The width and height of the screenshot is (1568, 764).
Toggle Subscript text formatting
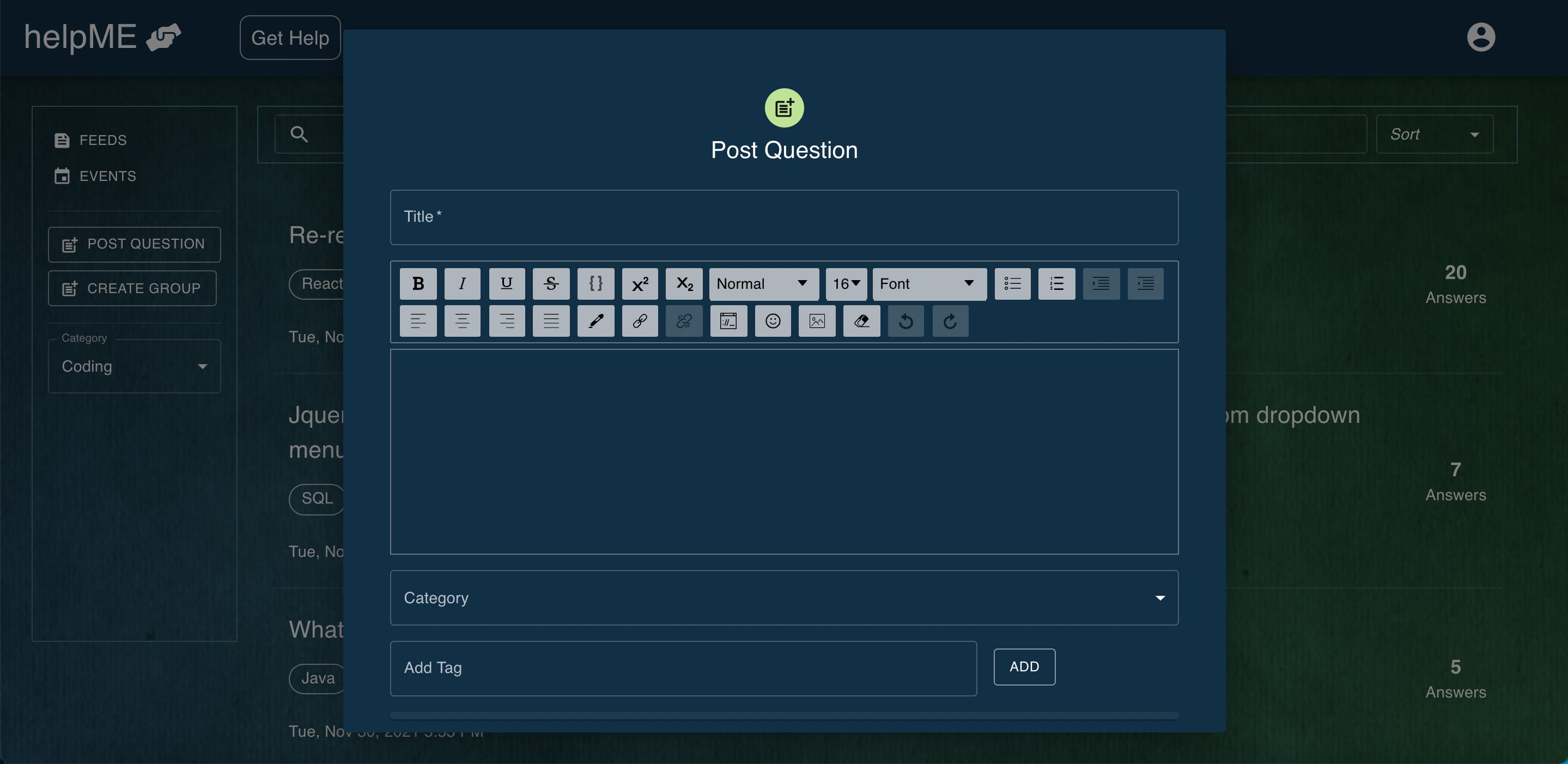[684, 284]
